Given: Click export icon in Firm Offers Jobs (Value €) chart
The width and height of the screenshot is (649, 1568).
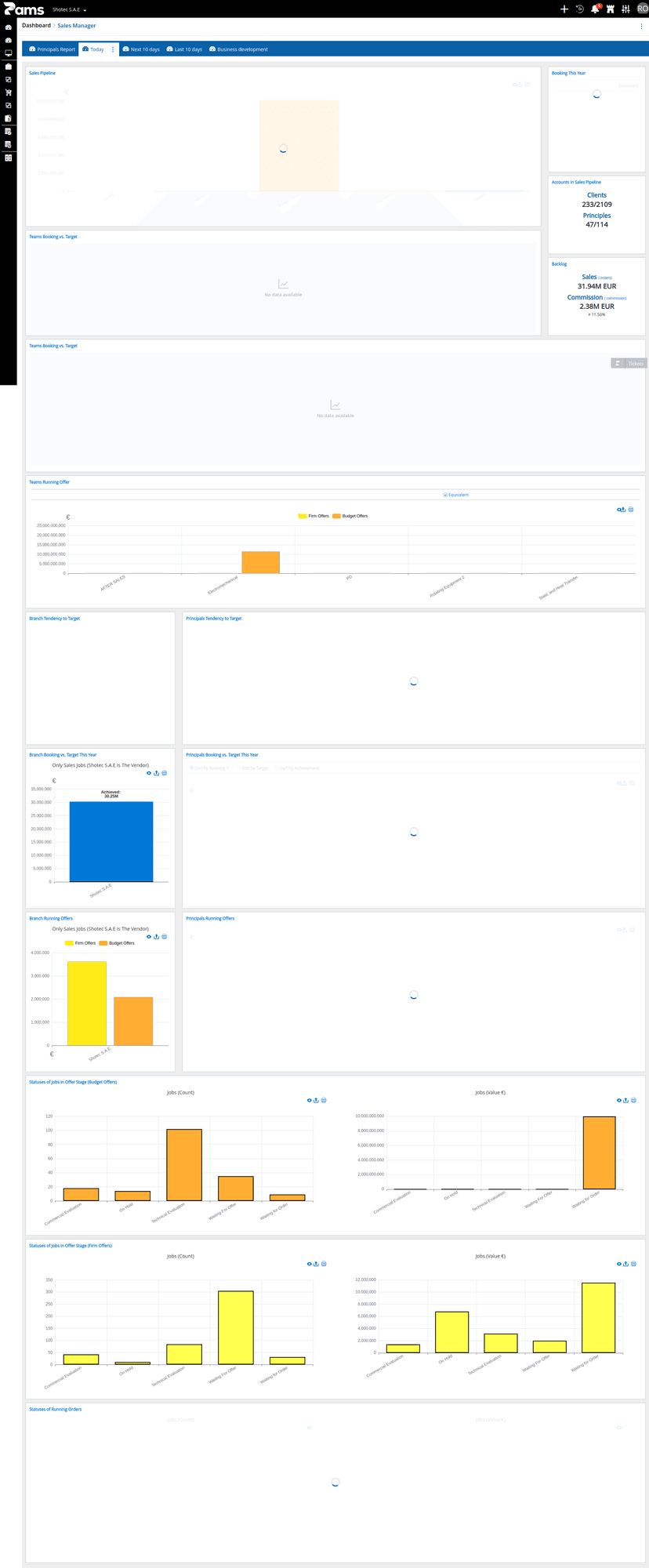Looking at the screenshot, I should tap(626, 1264).
